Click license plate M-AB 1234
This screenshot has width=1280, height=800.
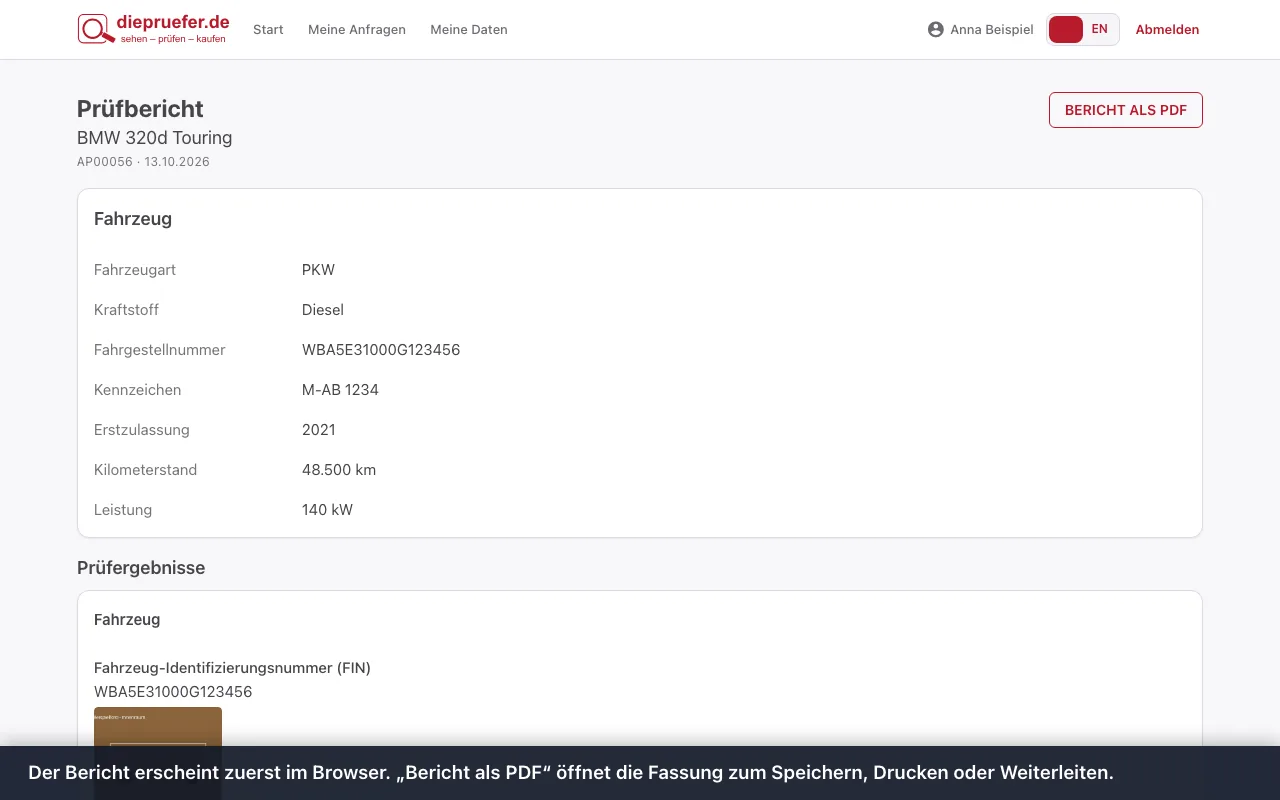pyautogui.click(x=340, y=390)
